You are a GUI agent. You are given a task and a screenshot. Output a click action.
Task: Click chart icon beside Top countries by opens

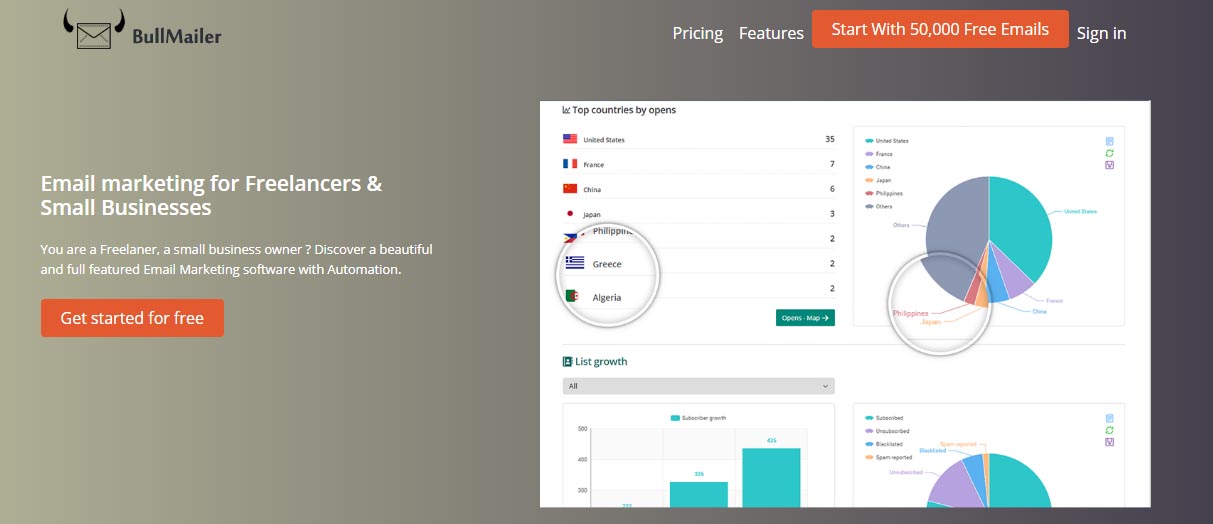567,110
